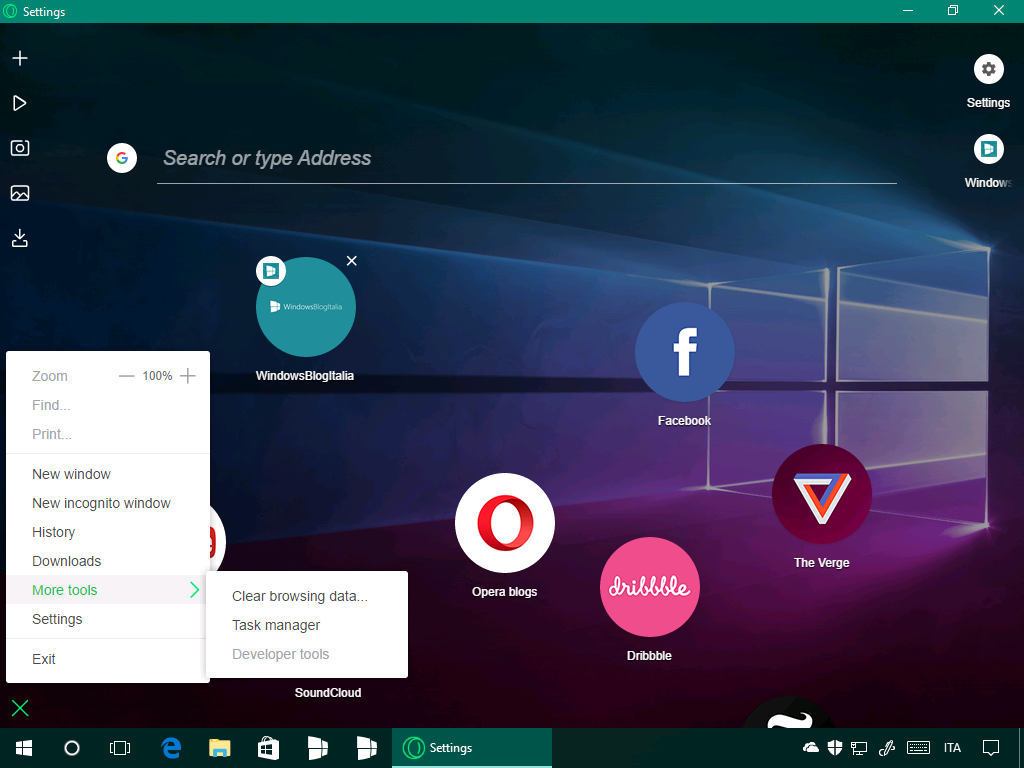Image resolution: width=1024 pixels, height=768 pixels.
Task: Open the Windows Ink pen tray icon
Action: pos(886,748)
